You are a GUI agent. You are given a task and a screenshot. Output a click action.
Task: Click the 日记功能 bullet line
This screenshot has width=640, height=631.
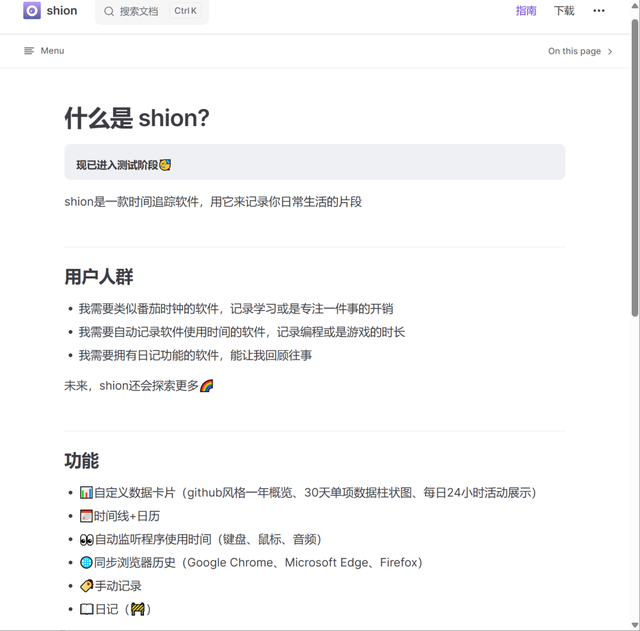pyautogui.click(x=195, y=355)
